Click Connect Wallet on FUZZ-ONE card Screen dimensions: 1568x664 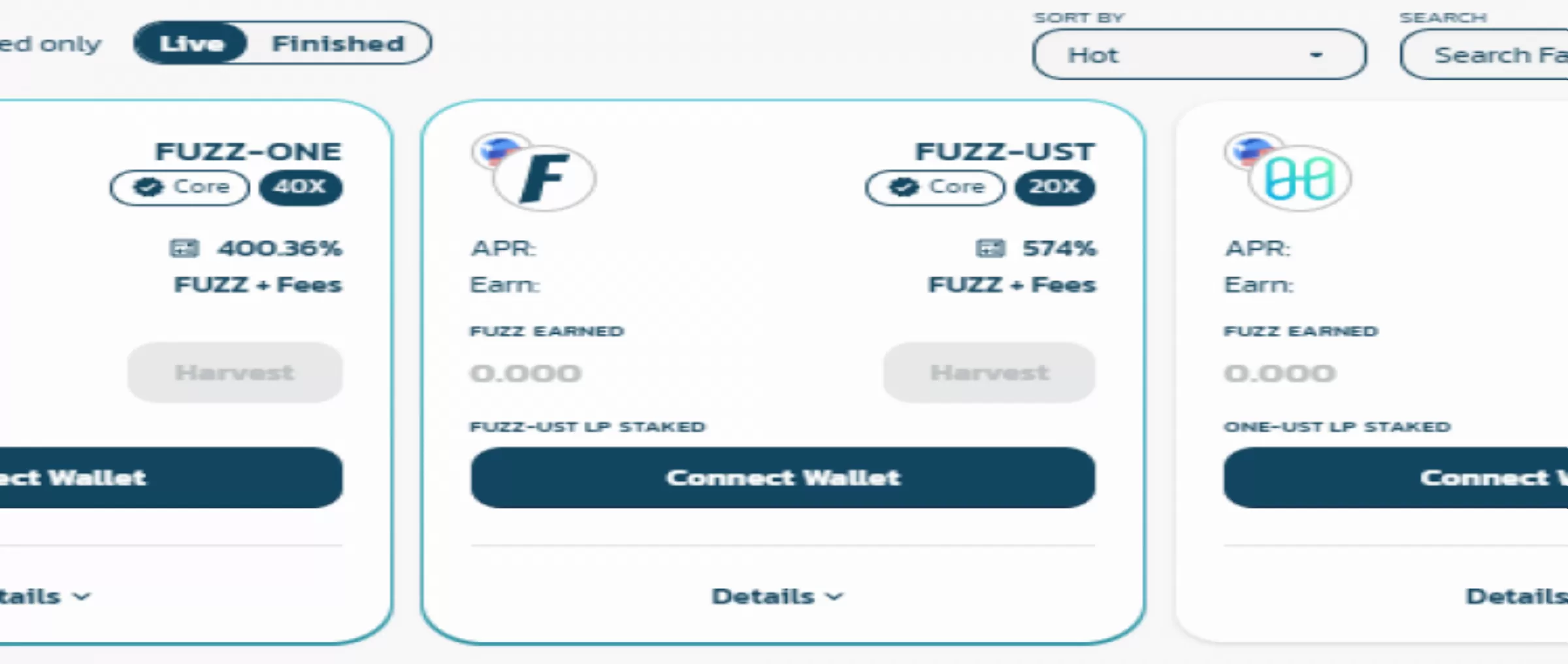[x=171, y=478]
